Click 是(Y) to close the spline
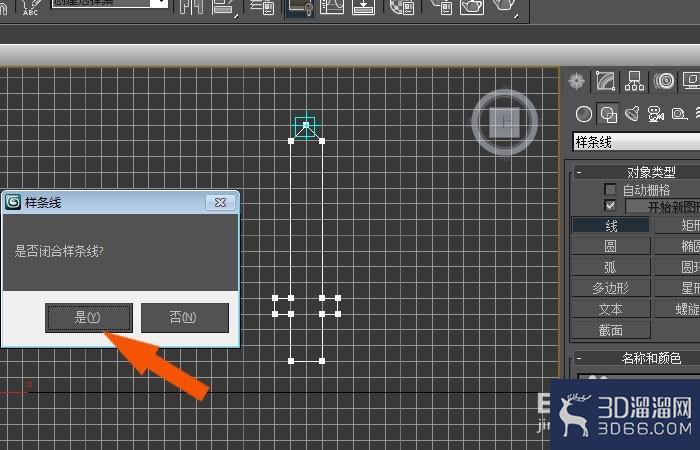Viewport: 700px width, 450px height. (89, 318)
